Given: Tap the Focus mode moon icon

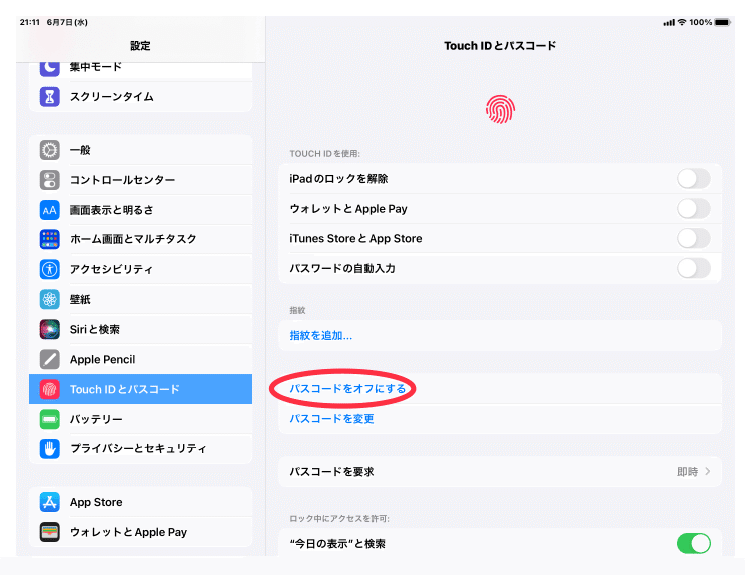Looking at the screenshot, I should coord(49,67).
